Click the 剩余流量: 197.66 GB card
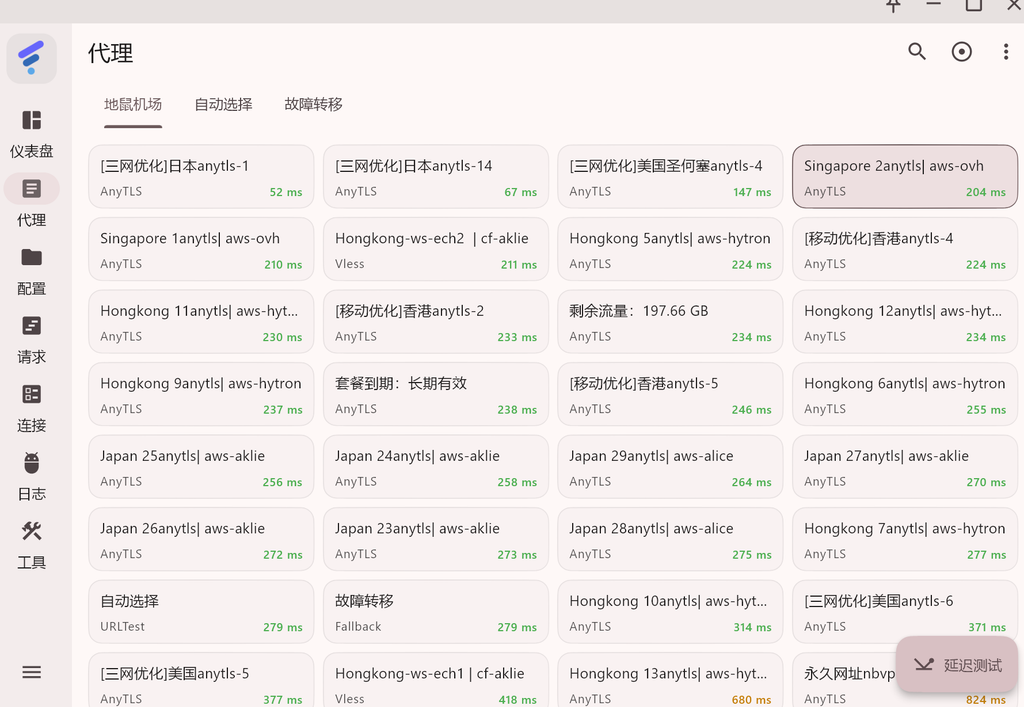 (x=670, y=321)
